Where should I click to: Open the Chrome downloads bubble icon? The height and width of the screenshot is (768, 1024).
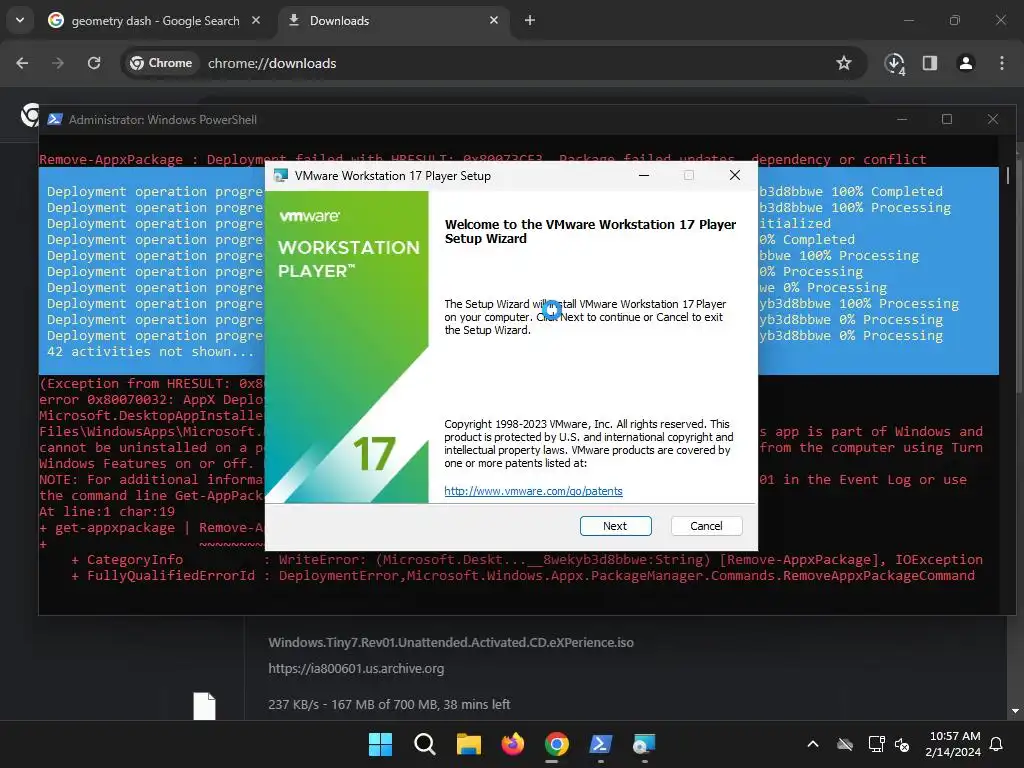(894, 63)
